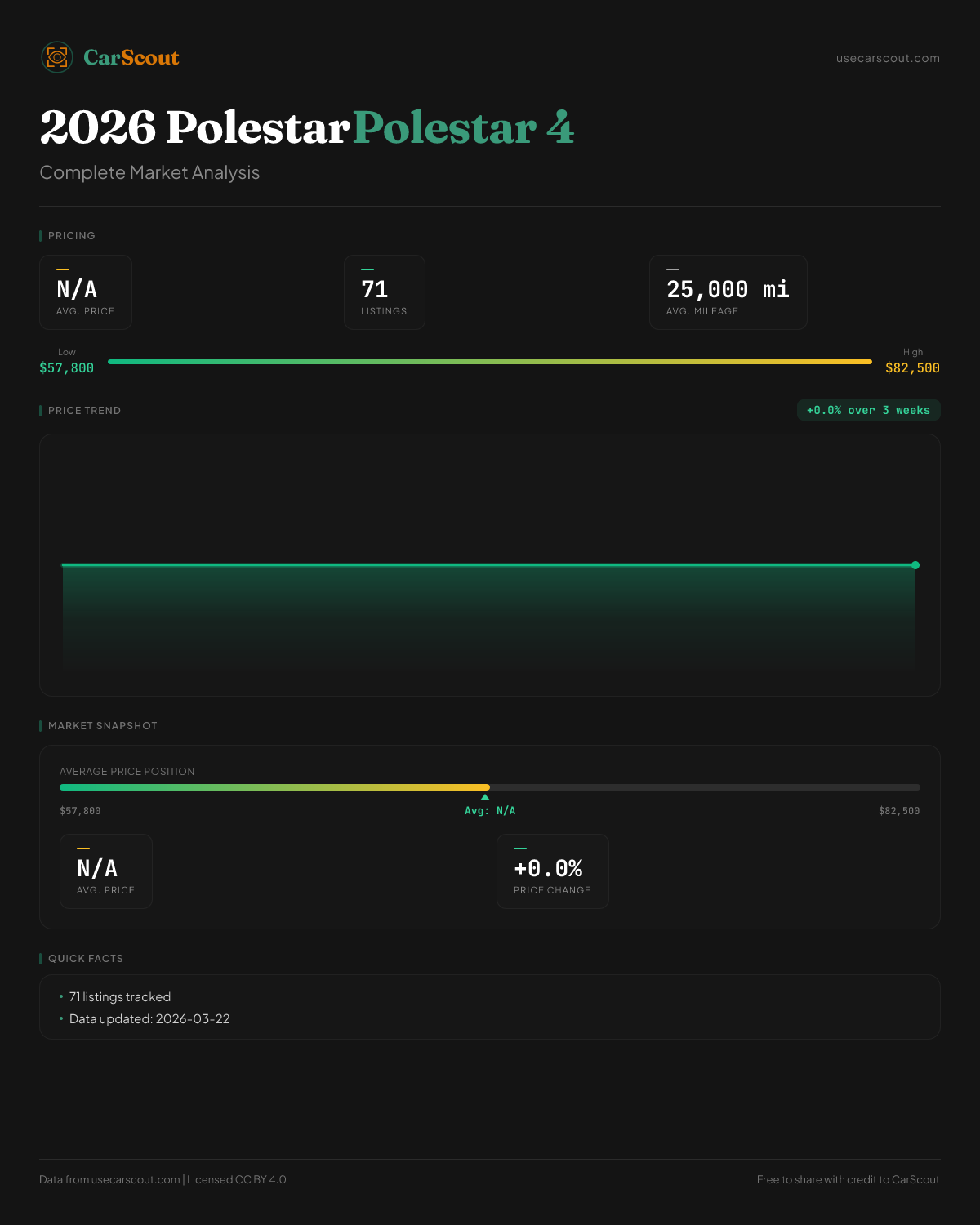Image resolution: width=980 pixels, height=1225 pixels.
Task: Click the green Polestar 4 model name
Action: pyautogui.click(x=463, y=127)
